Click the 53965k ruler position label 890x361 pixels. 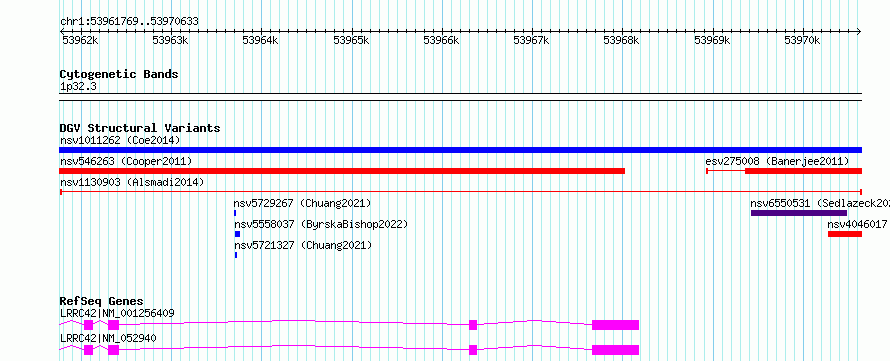coord(351,40)
